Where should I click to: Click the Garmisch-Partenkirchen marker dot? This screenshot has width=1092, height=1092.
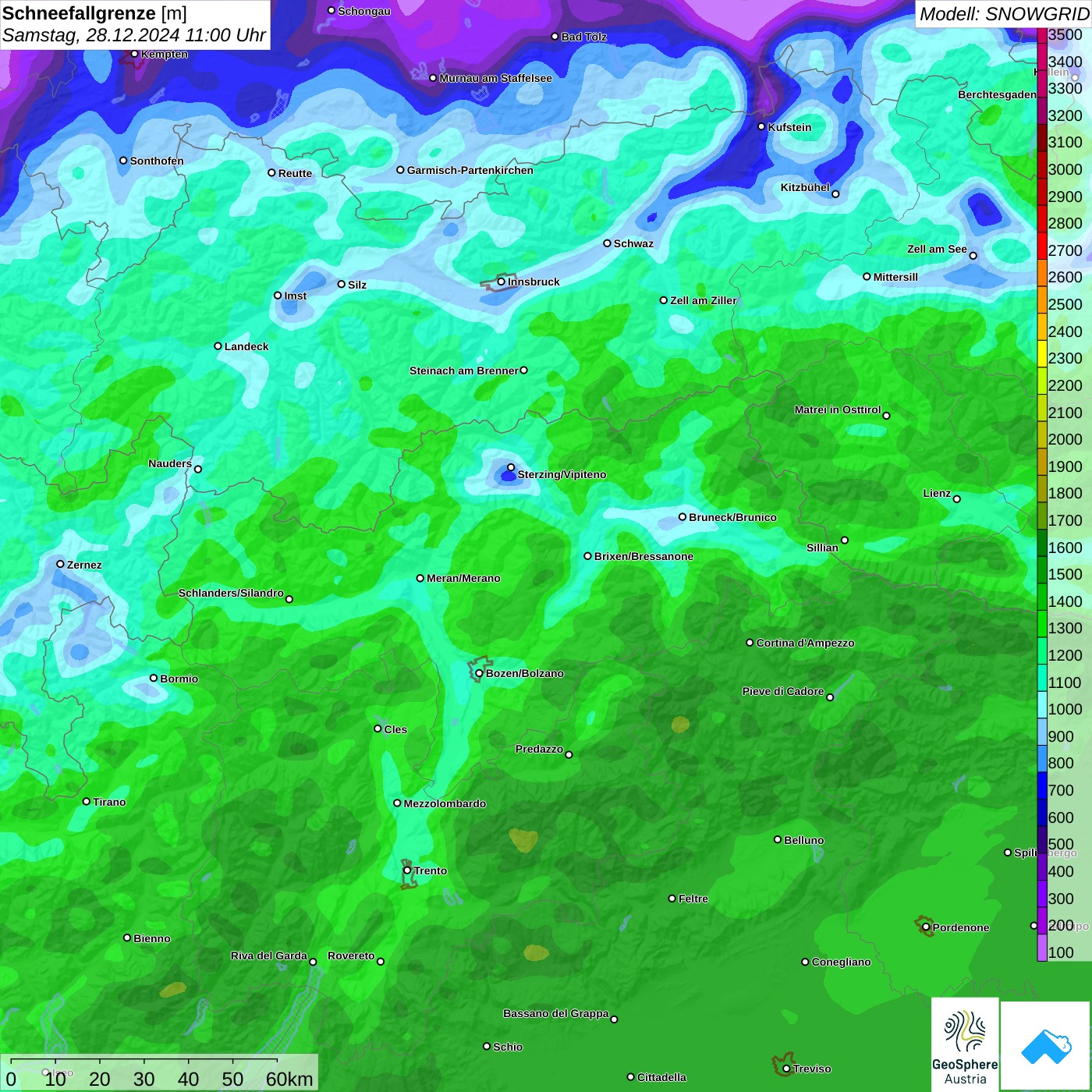[x=400, y=169]
